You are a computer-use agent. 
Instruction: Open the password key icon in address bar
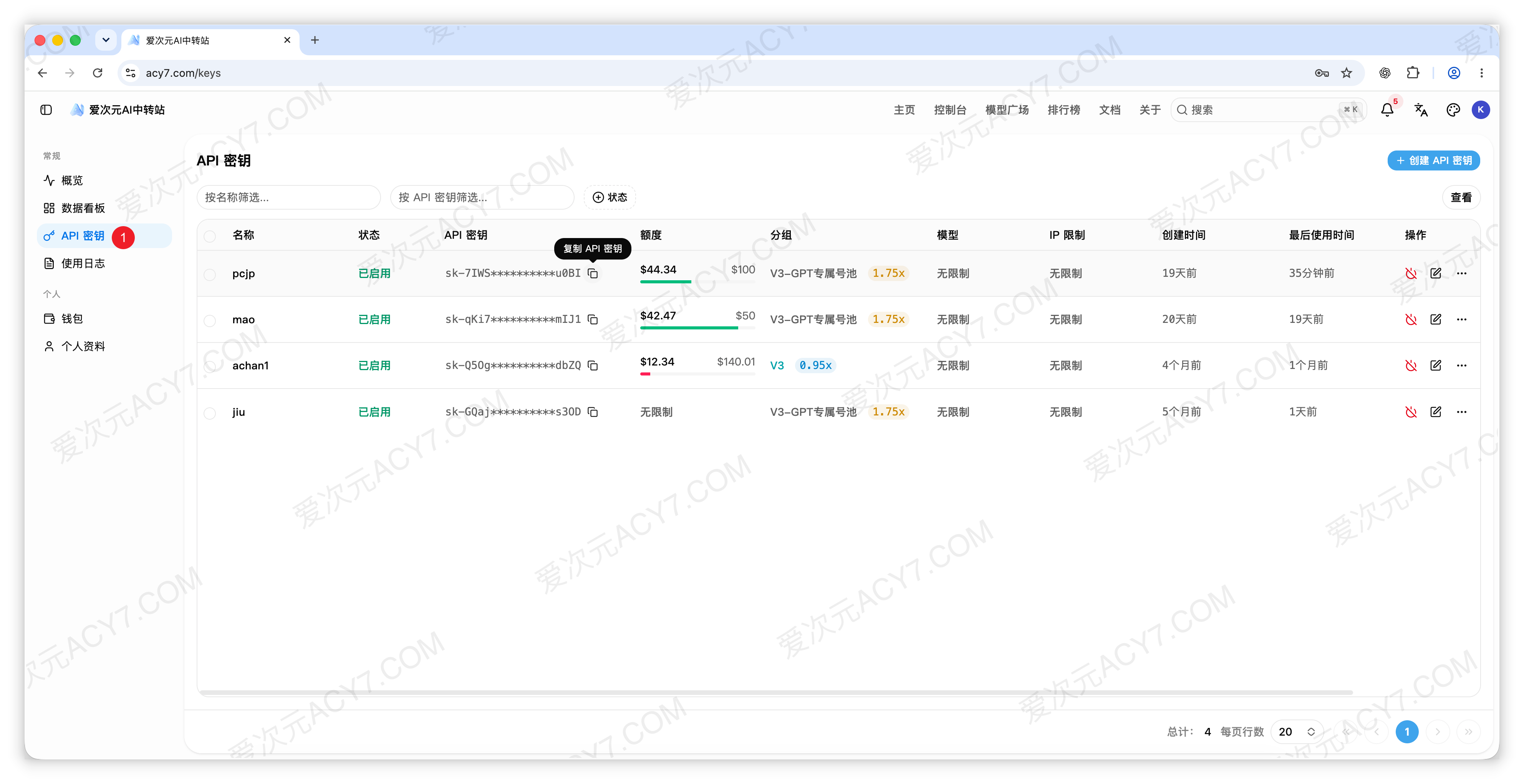[1322, 73]
